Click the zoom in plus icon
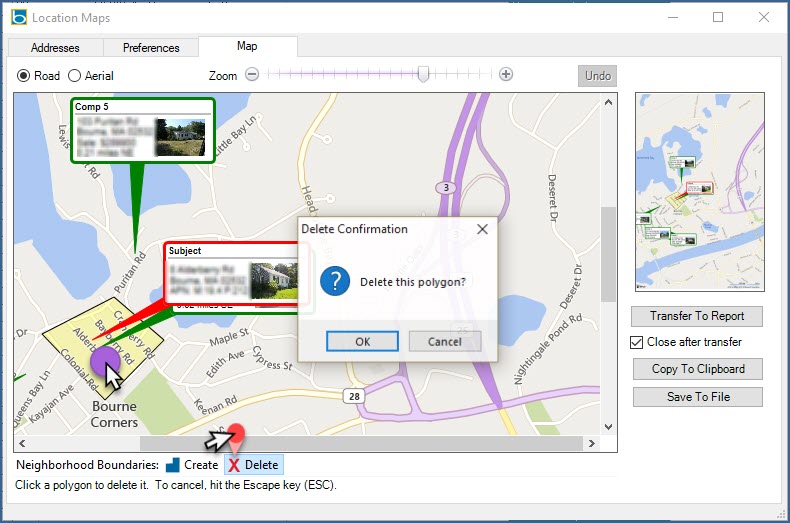Viewport: 790px width, 523px height. (506, 75)
